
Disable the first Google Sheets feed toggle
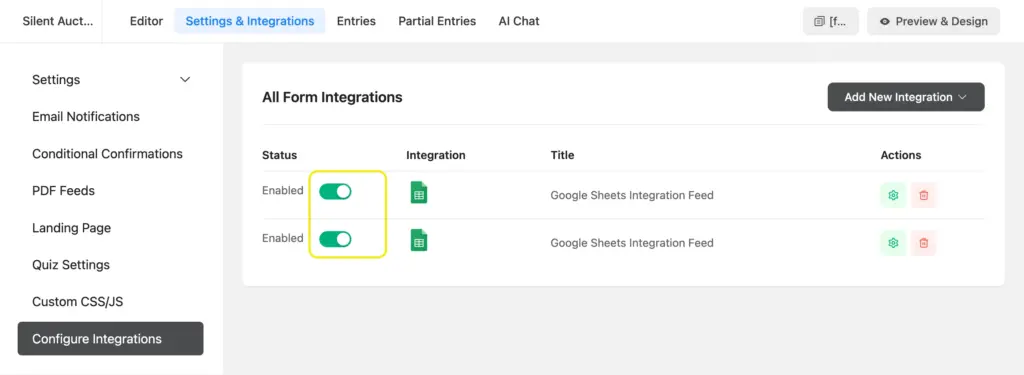coord(335,191)
